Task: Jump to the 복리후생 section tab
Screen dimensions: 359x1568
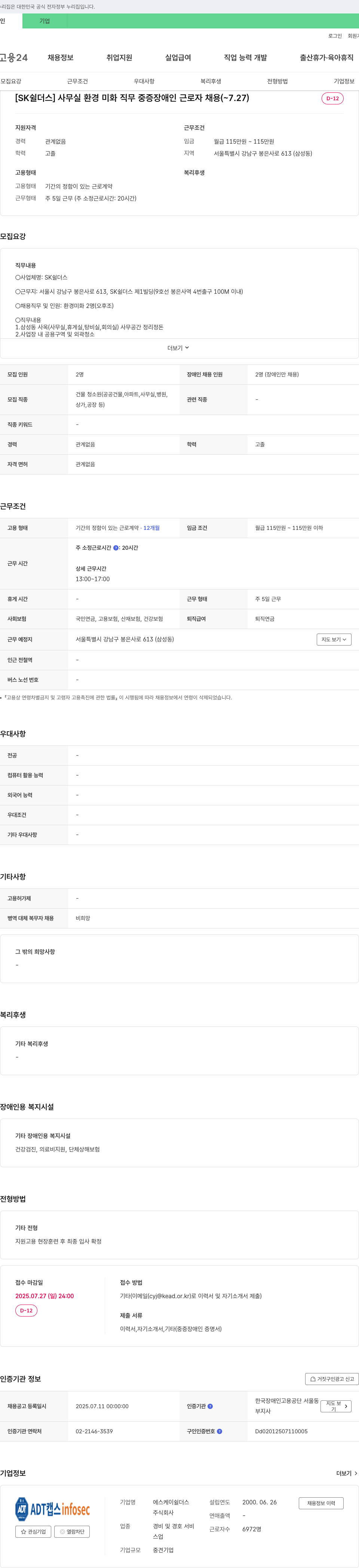Action: [x=211, y=81]
